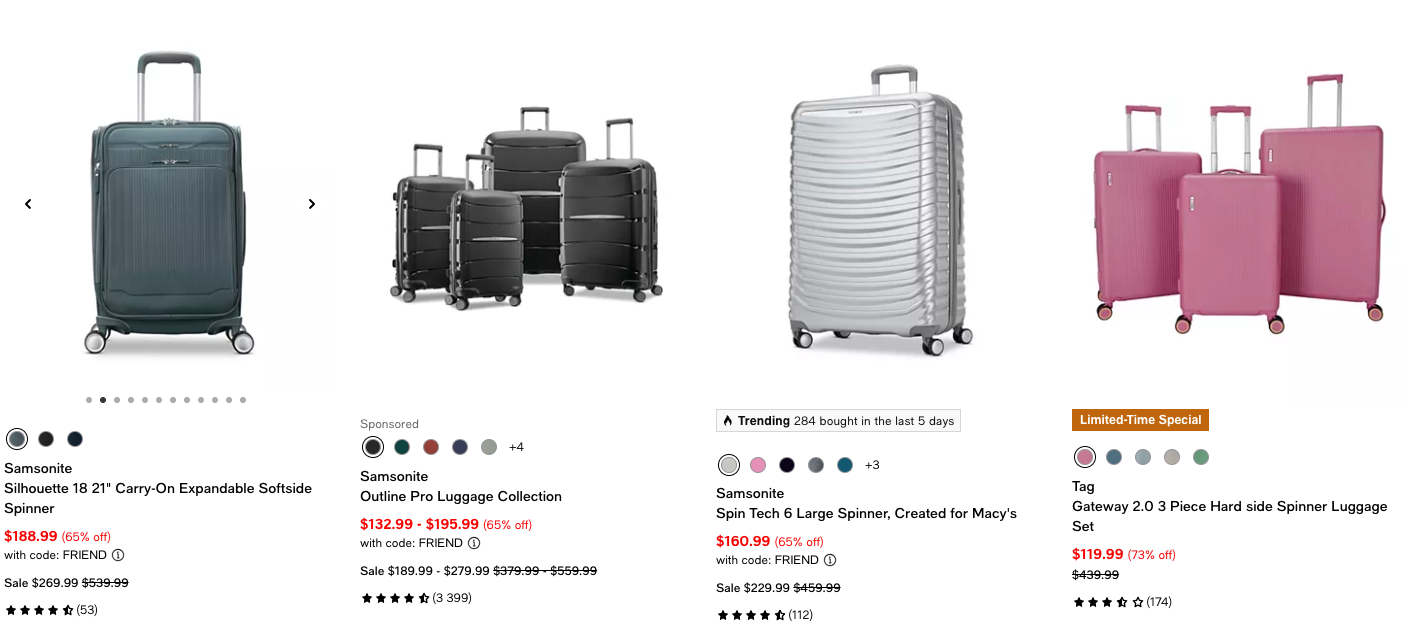The image size is (1413, 621).
Task: Expand +3 more colors for Spin Tech 6
Action: tap(872, 465)
